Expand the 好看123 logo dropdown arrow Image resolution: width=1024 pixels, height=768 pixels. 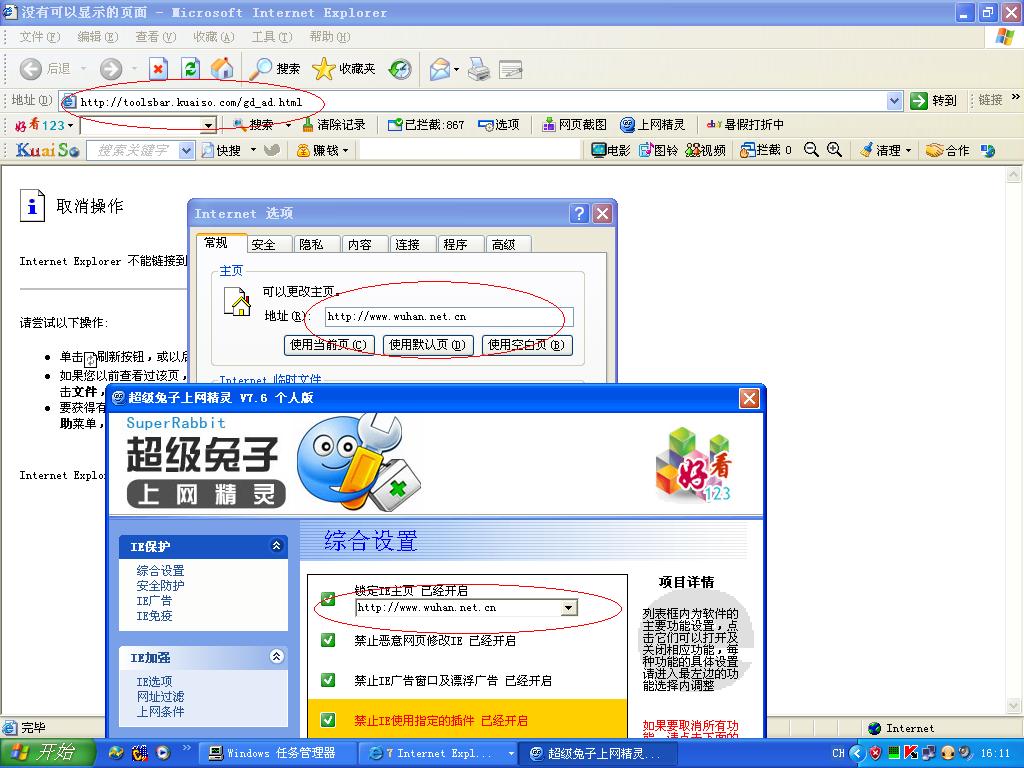(71, 125)
